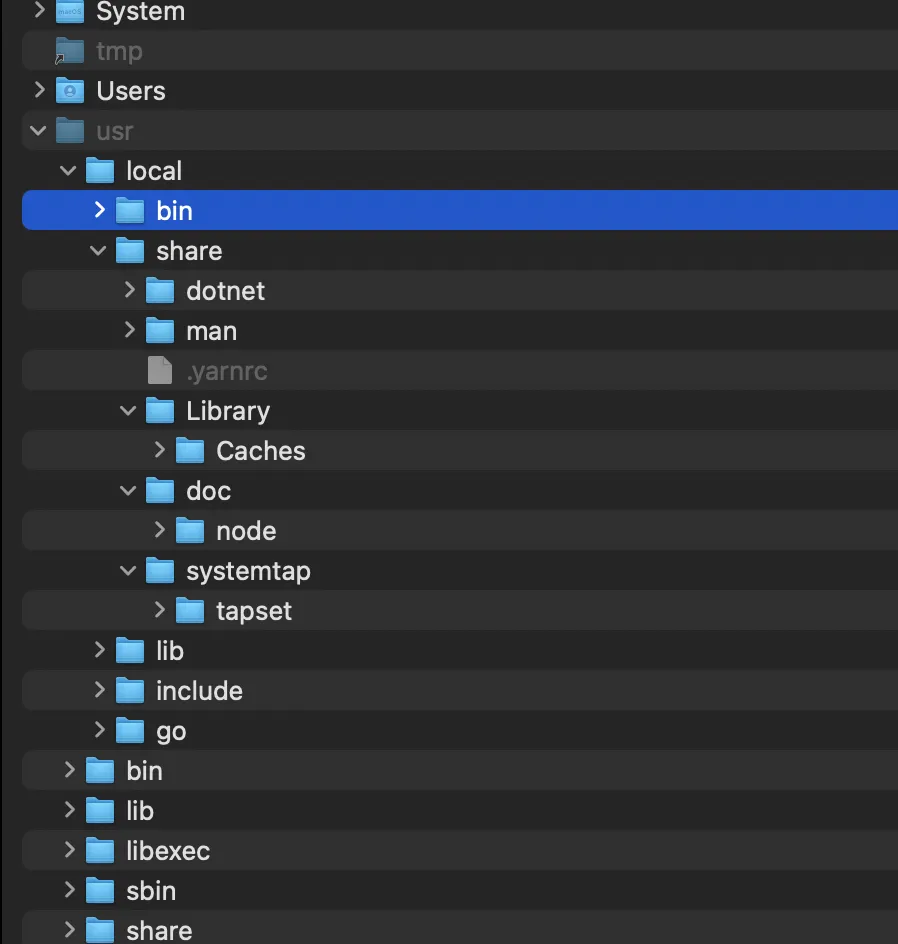Collapse the usr folder chevron
This screenshot has height=944, width=898.
[x=39, y=131]
